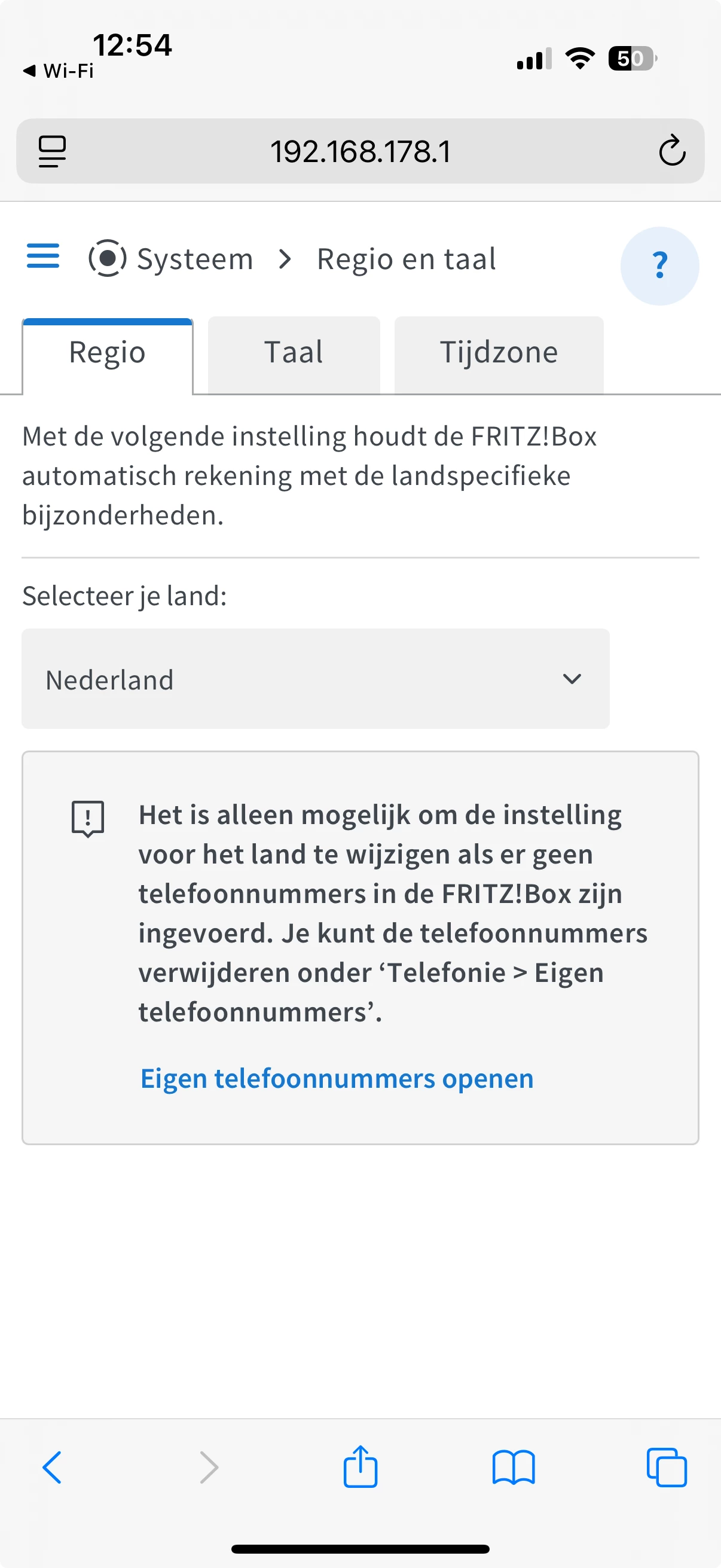Viewport: 721px width, 1568px height.
Task: Show open Safari tabs overview
Action: pyautogui.click(x=667, y=1467)
